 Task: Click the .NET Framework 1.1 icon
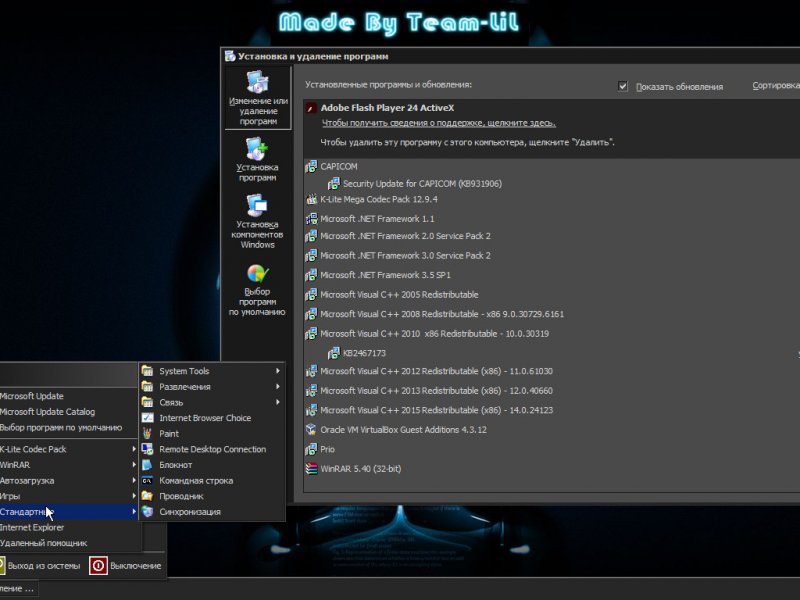pyautogui.click(x=311, y=219)
